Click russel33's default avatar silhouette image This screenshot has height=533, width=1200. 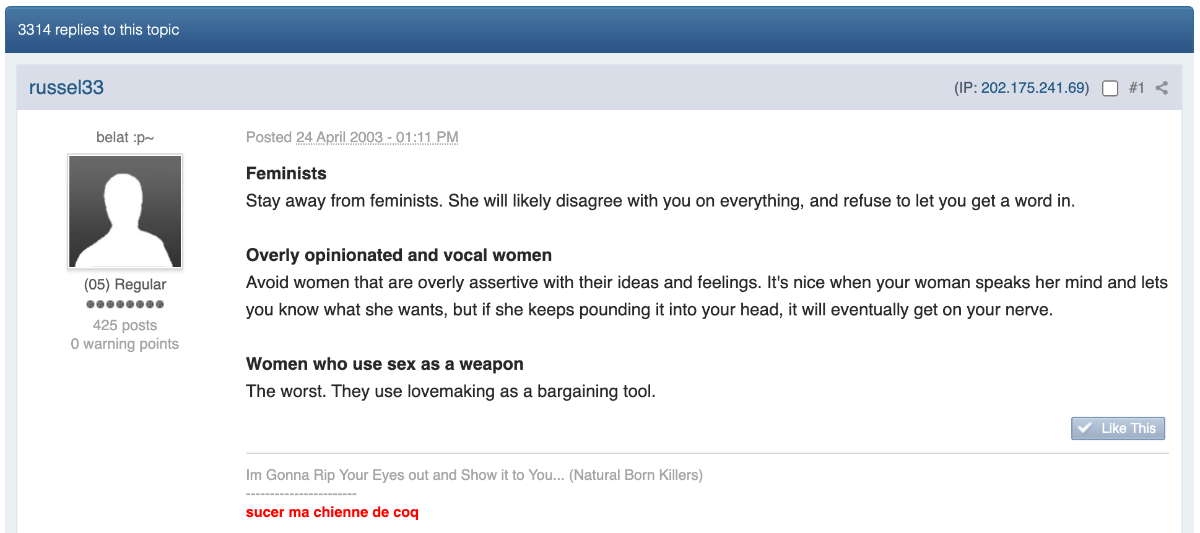[x=125, y=212]
